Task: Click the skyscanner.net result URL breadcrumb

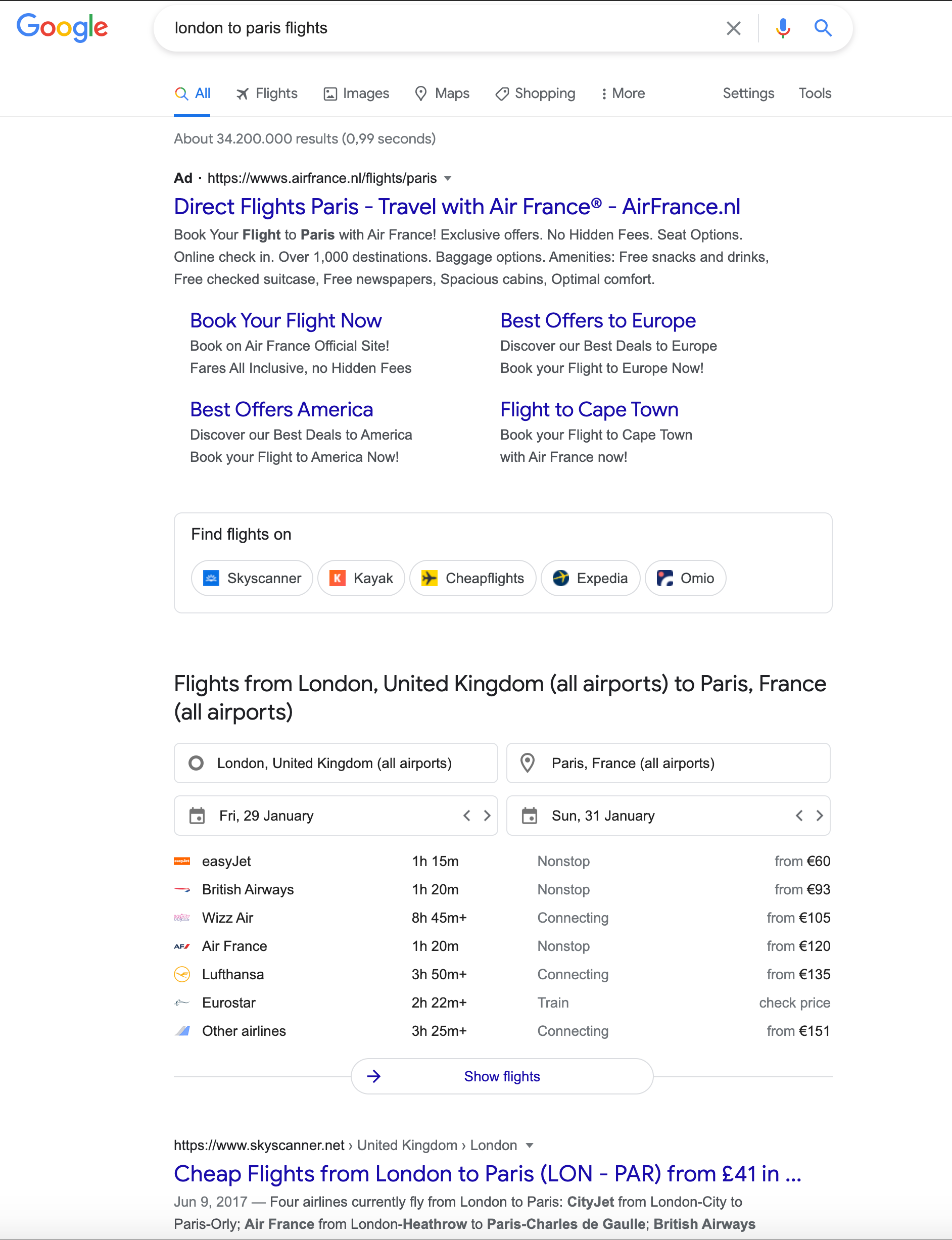Action: tap(345, 1146)
